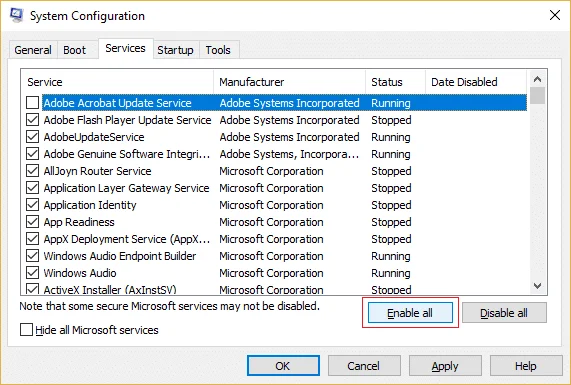The image size is (571, 385).
Task: Click the Disable all button
Action: pos(504,313)
